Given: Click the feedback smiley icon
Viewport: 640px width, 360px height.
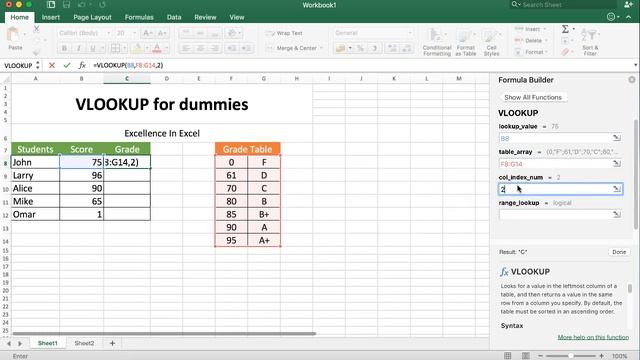Looking at the screenshot, I should click(611, 17).
